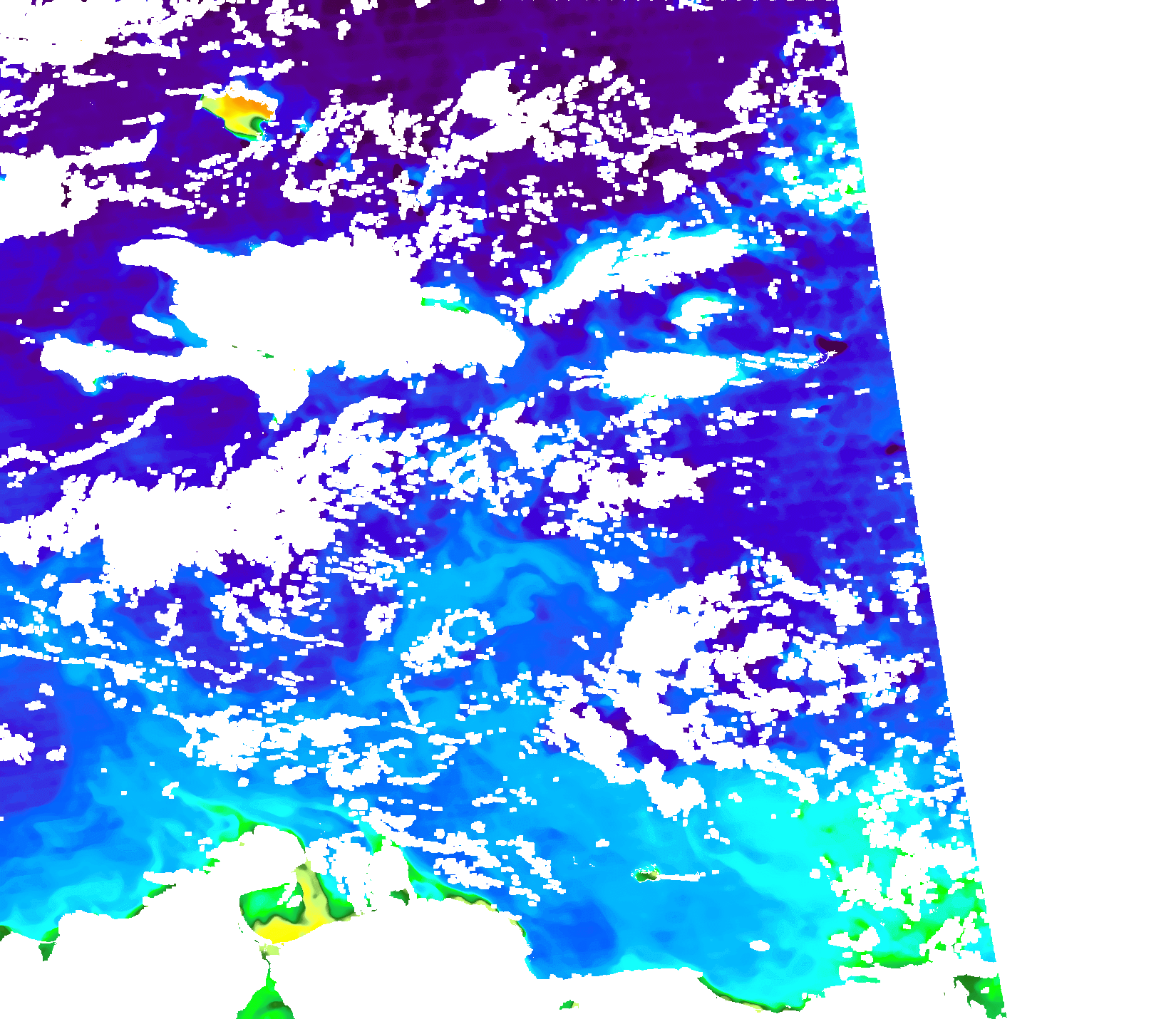The width and height of the screenshot is (1176, 1019).
Task: Click the small green spot with a white streak
Action: coord(647,874)
